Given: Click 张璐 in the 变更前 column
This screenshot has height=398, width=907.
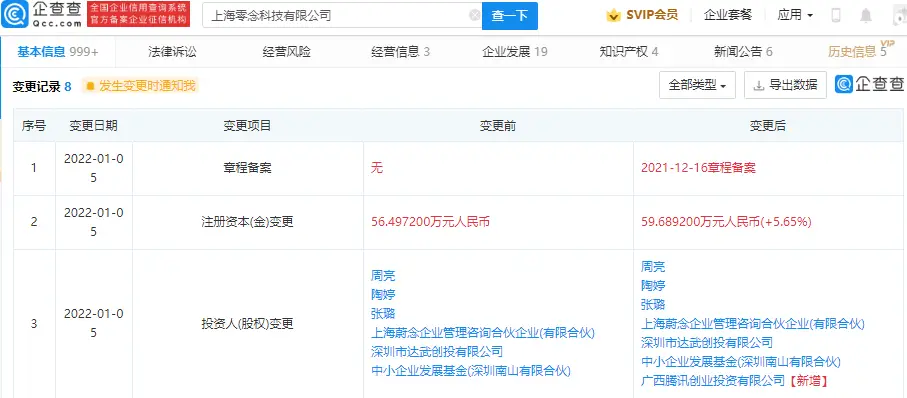Looking at the screenshot, I should coord(383,314).
